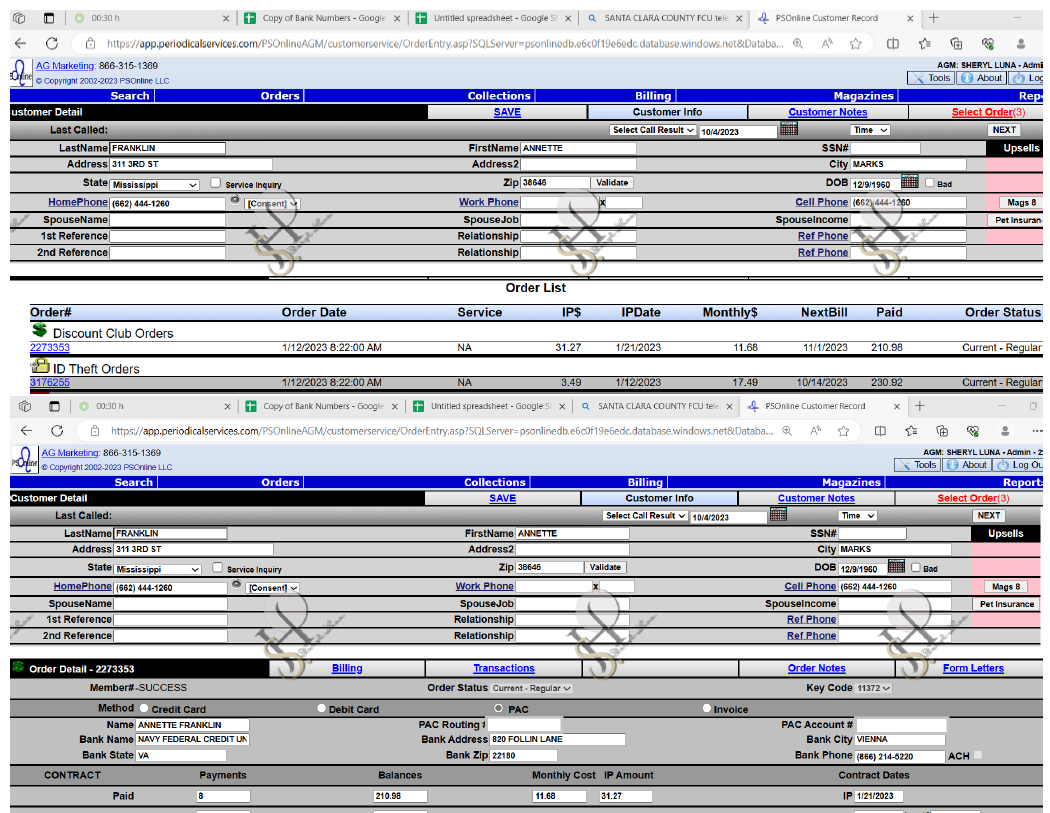This screenshot has width=1050, height=813.
Task: Open browser essentials heart icon in the upper browser
Action: pyautogui.click(x=988, y=44)
